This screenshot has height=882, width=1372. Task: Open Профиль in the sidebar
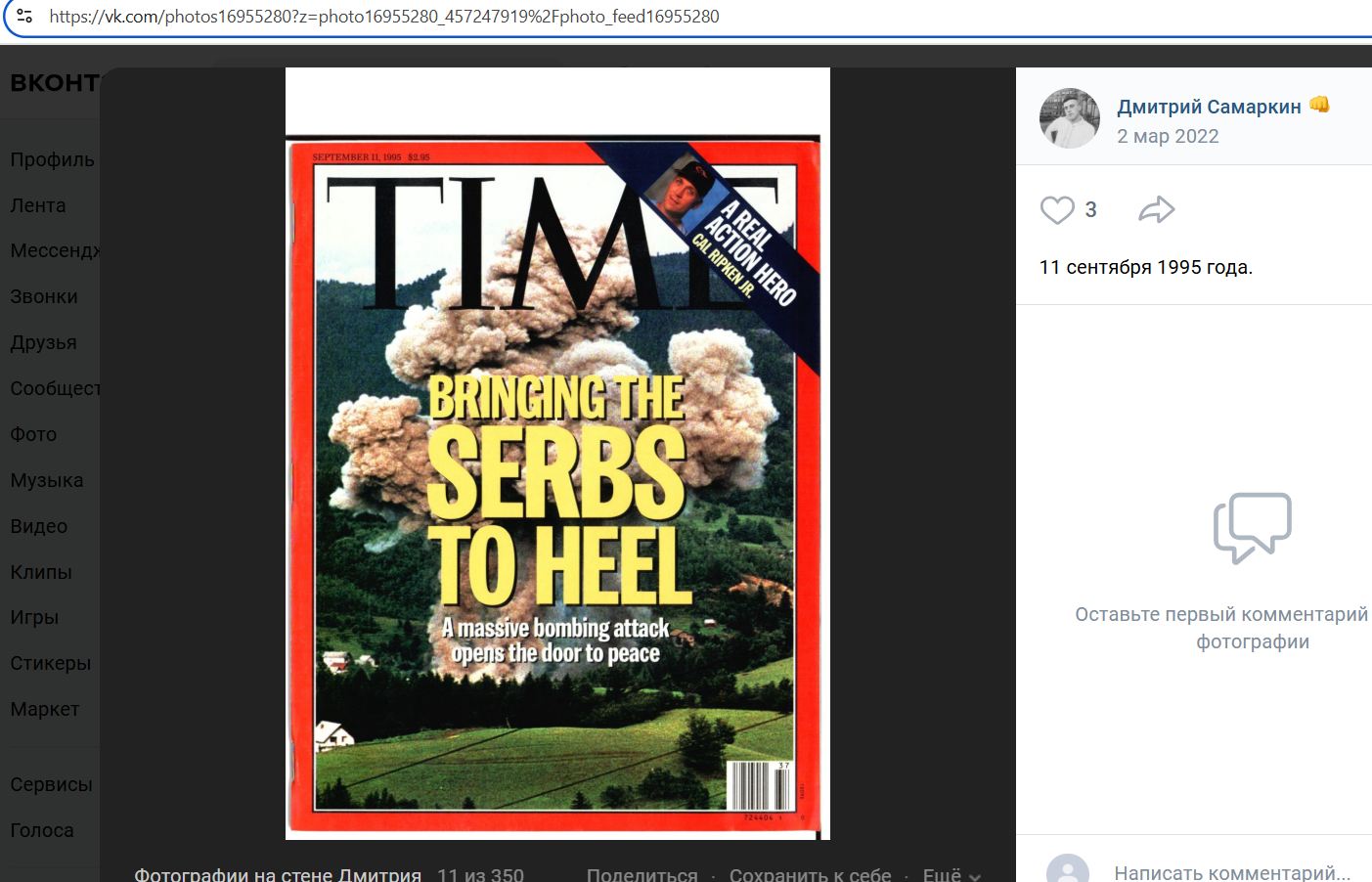click(x=52, y=159)
